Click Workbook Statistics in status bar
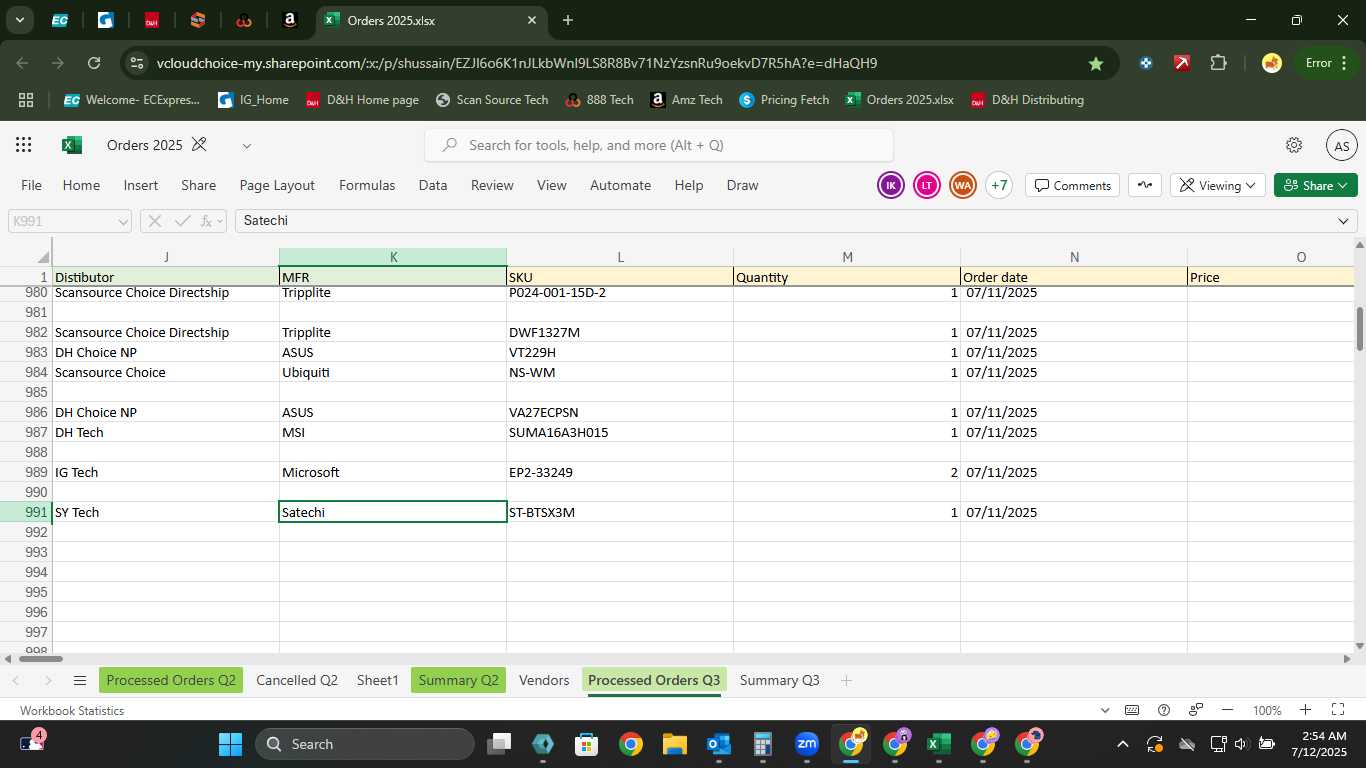Image resolution: width=1366 pixels, height=768 pixels. 72,710
